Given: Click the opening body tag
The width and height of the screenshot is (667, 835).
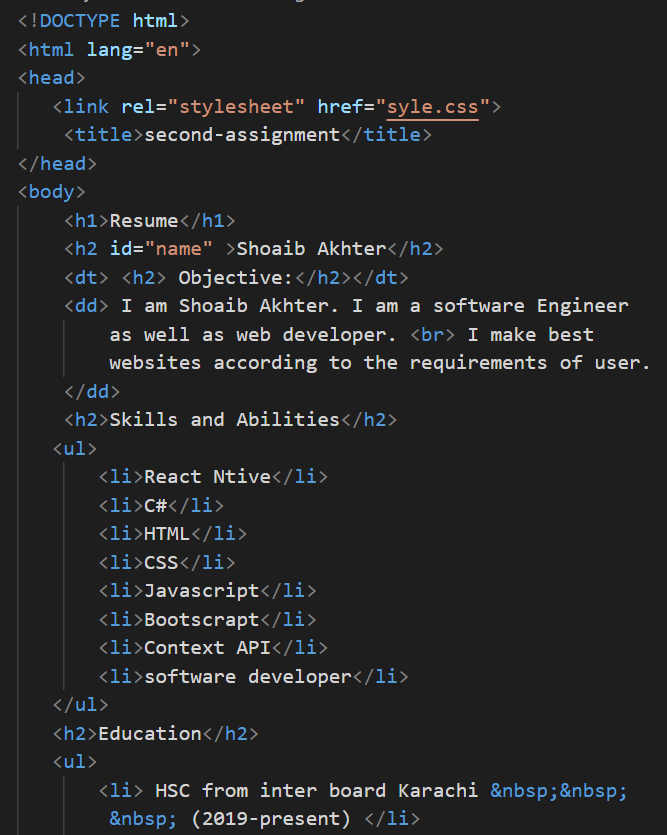Looking at the screenshot, I should [52, 192].
